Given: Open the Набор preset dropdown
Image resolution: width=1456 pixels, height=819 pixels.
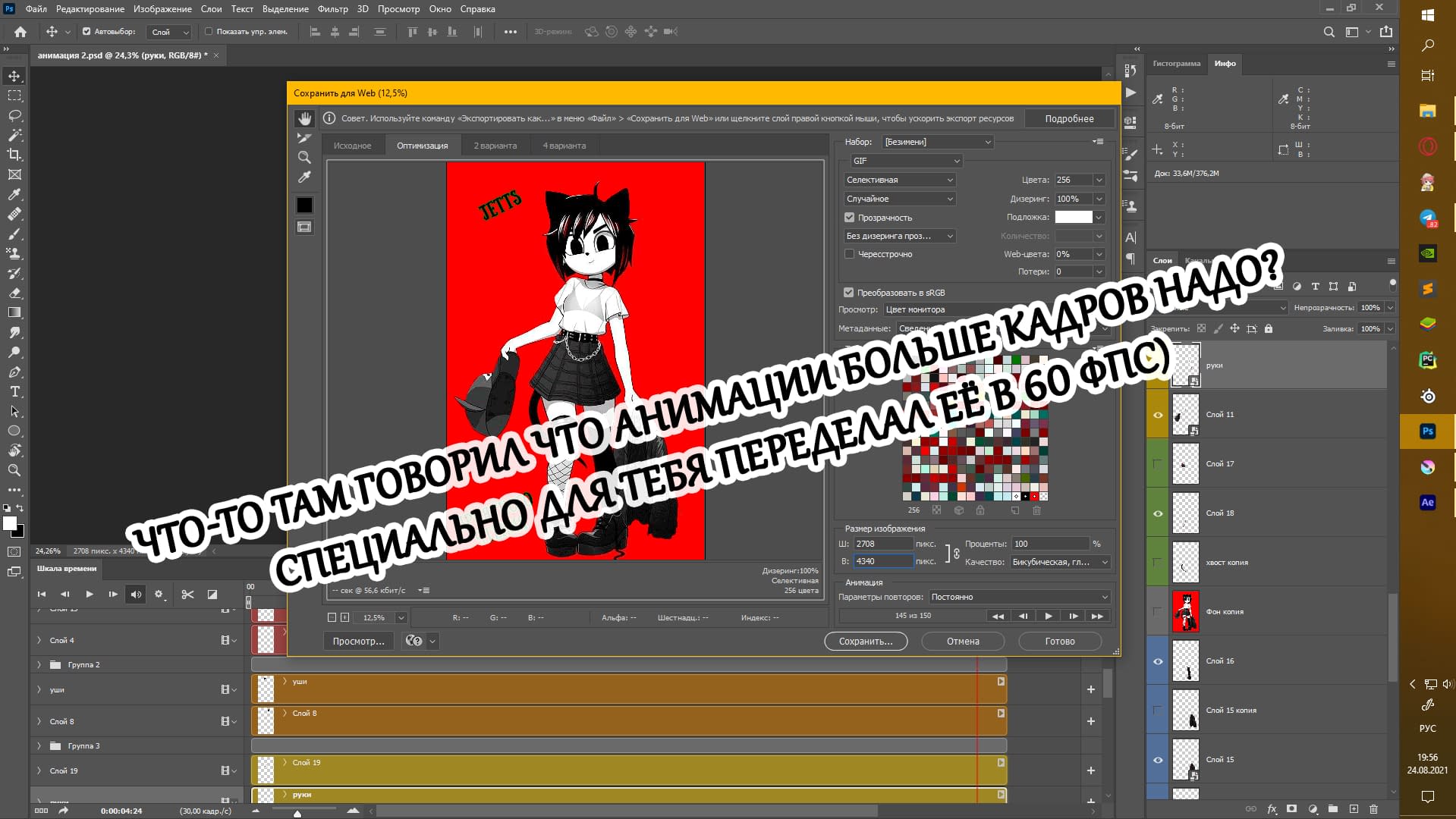Looking at the screenshot, I should pyautogui.click(x=938, y=142).
